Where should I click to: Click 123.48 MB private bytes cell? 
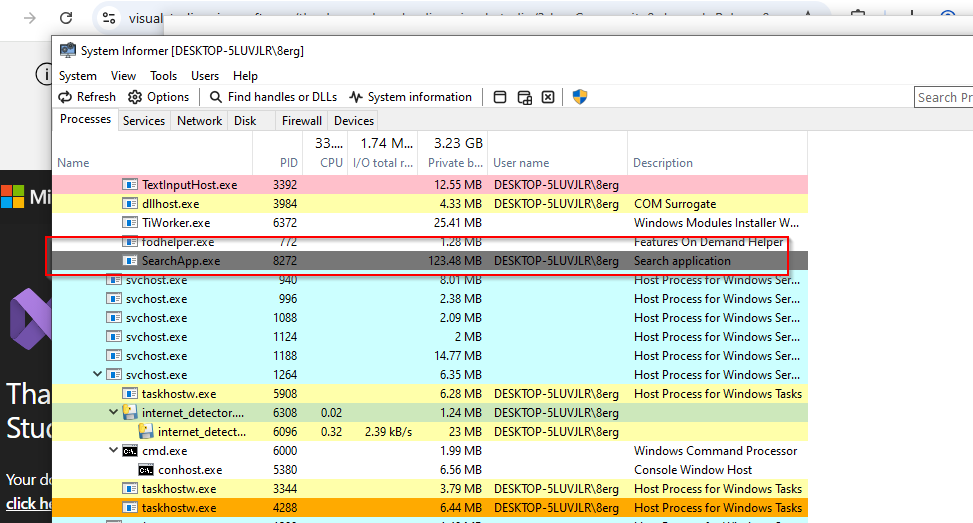455,261
